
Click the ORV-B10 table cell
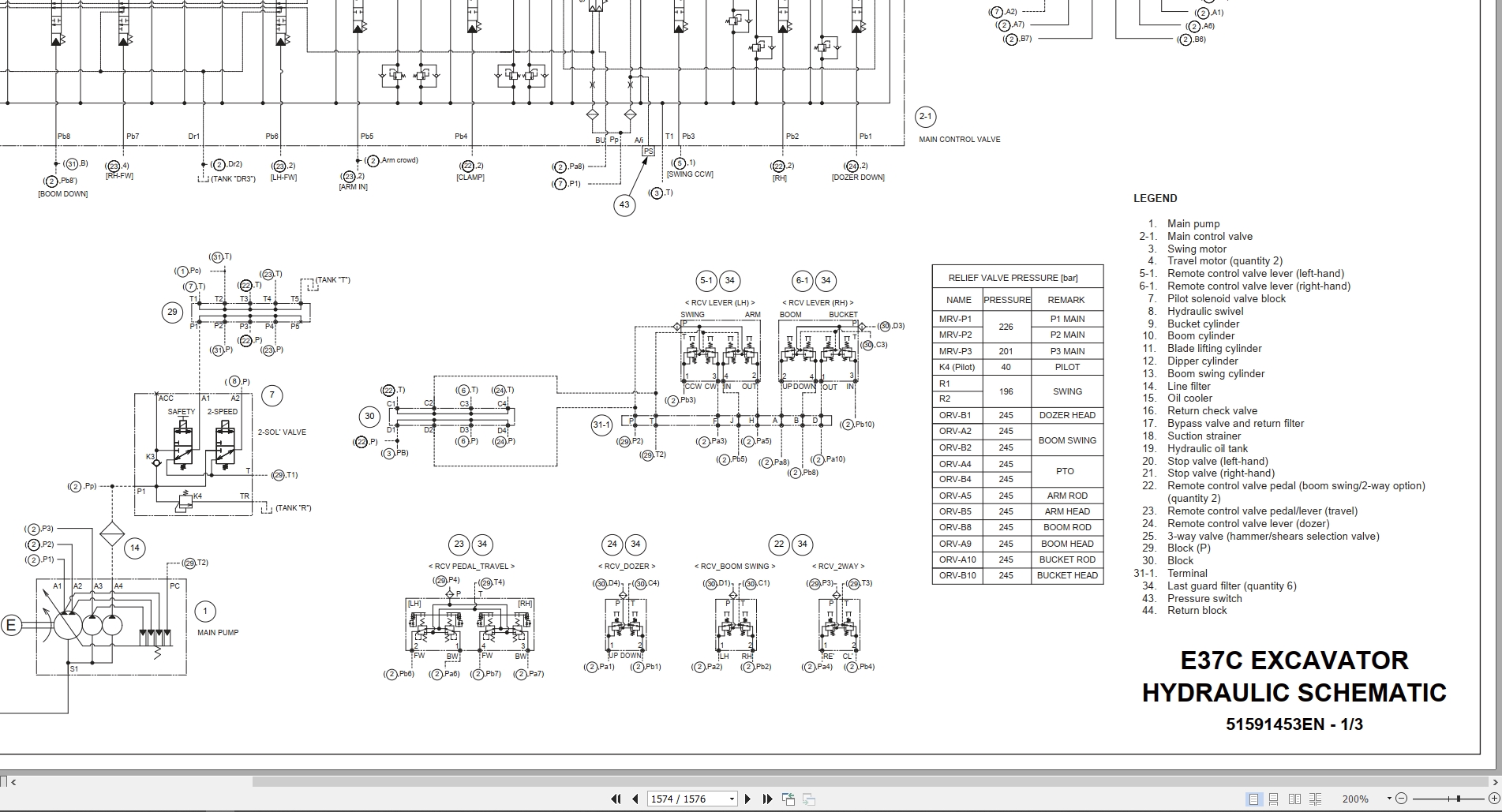[x=957, y=575]
